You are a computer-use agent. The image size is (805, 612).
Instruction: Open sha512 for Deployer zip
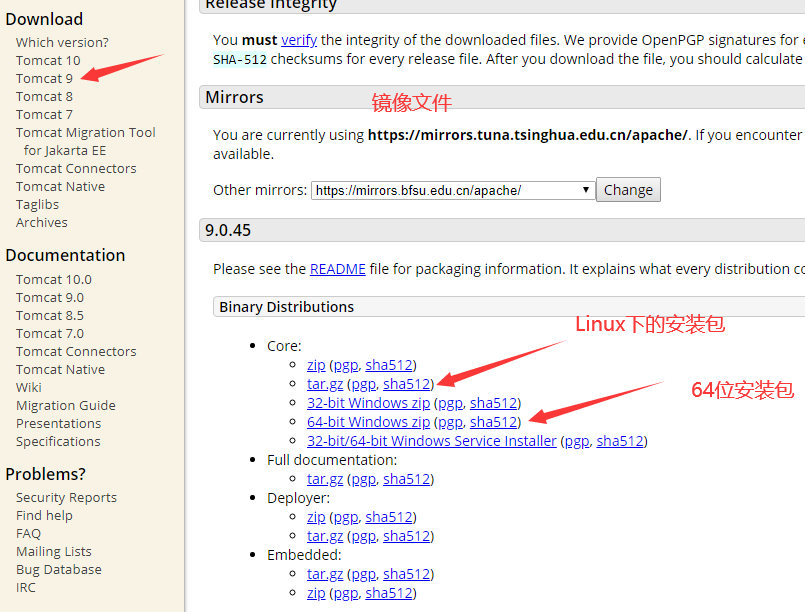tap(389, 517)
